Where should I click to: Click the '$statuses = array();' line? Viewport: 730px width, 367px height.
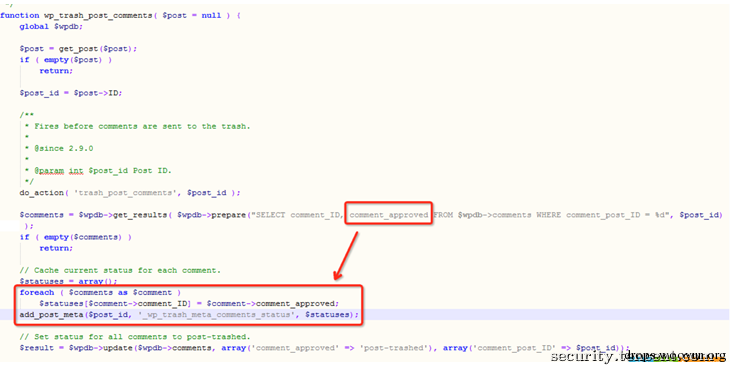pyautogui.click(x=68, y=282)
